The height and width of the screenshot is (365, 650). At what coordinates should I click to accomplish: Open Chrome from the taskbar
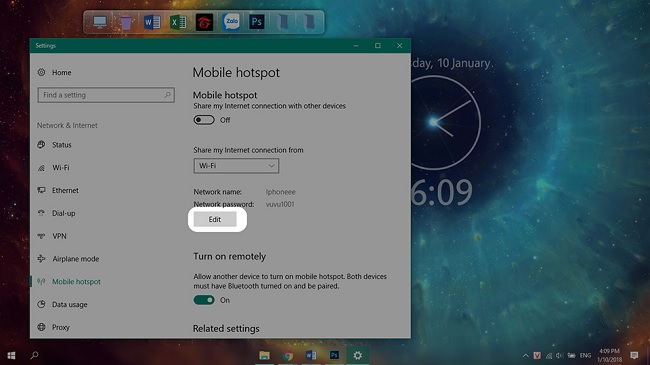pyautogui.click(x=288, y=355)
